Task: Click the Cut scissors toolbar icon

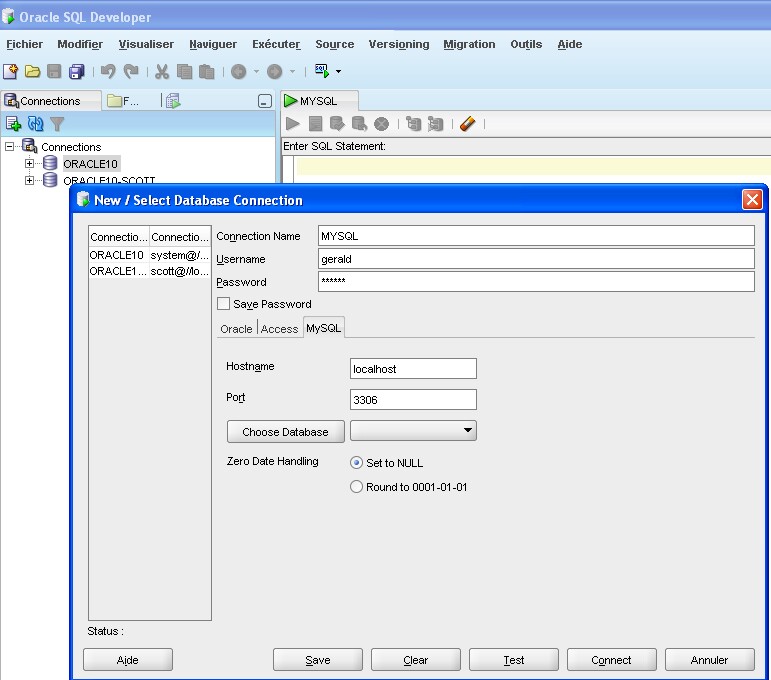Action: pos(161,71)
